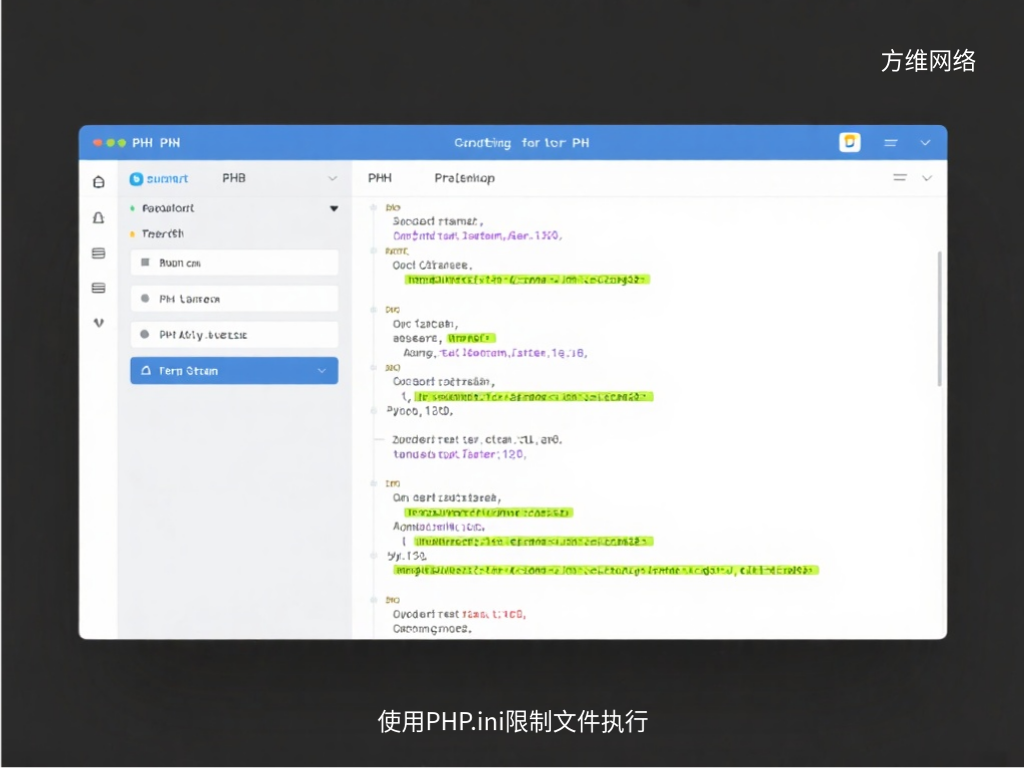The image size is (1024, 768).
Task: Click the PPI Ably.tversie list item
Action: pos(233,334)
